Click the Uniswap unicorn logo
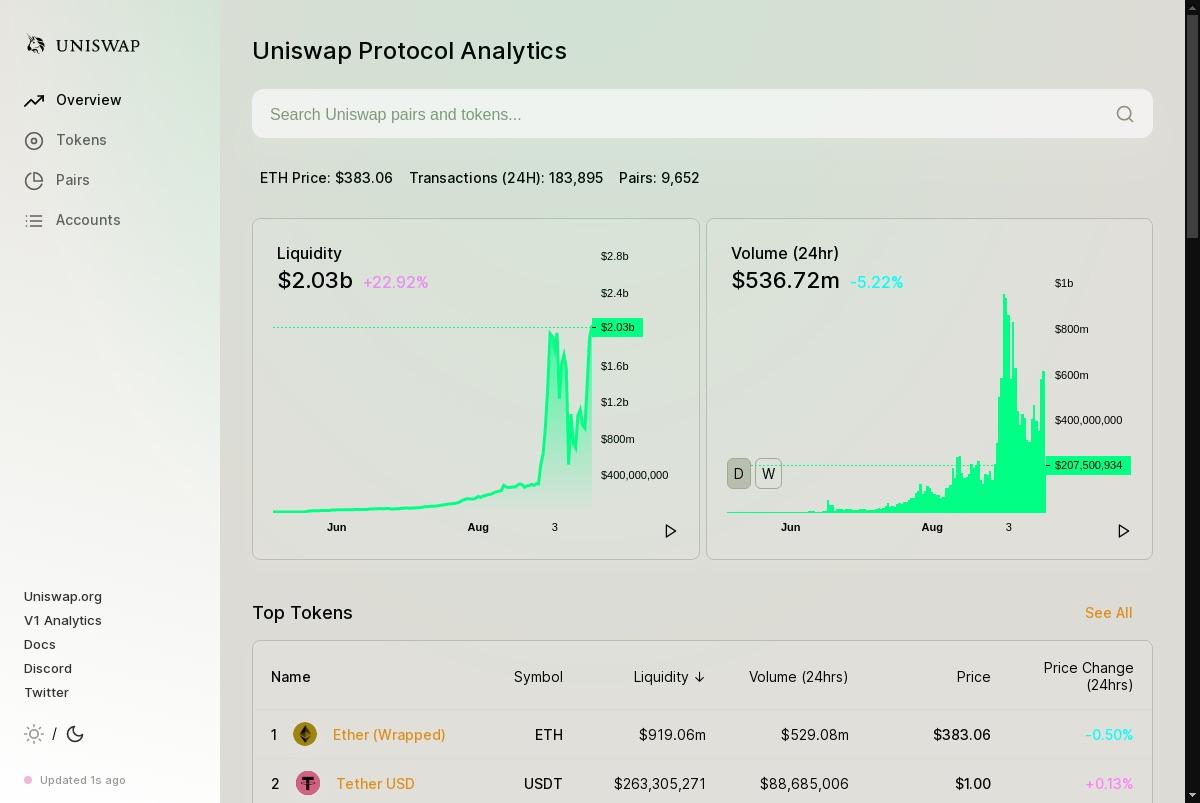Image resolution: width=1200 pixels, height=803 pixels. (36, 44)
